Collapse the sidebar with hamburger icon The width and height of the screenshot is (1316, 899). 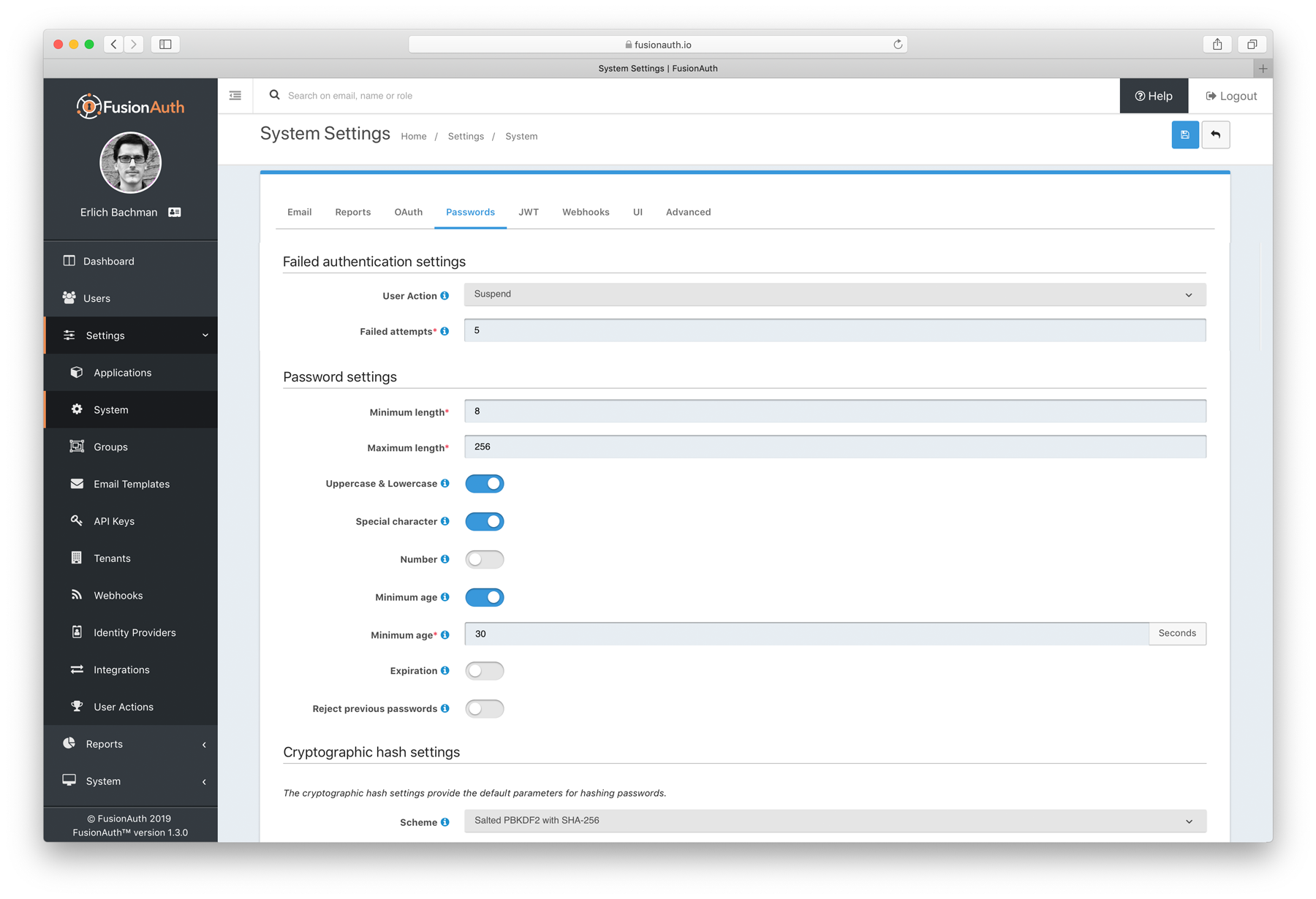tap(235, 96)
